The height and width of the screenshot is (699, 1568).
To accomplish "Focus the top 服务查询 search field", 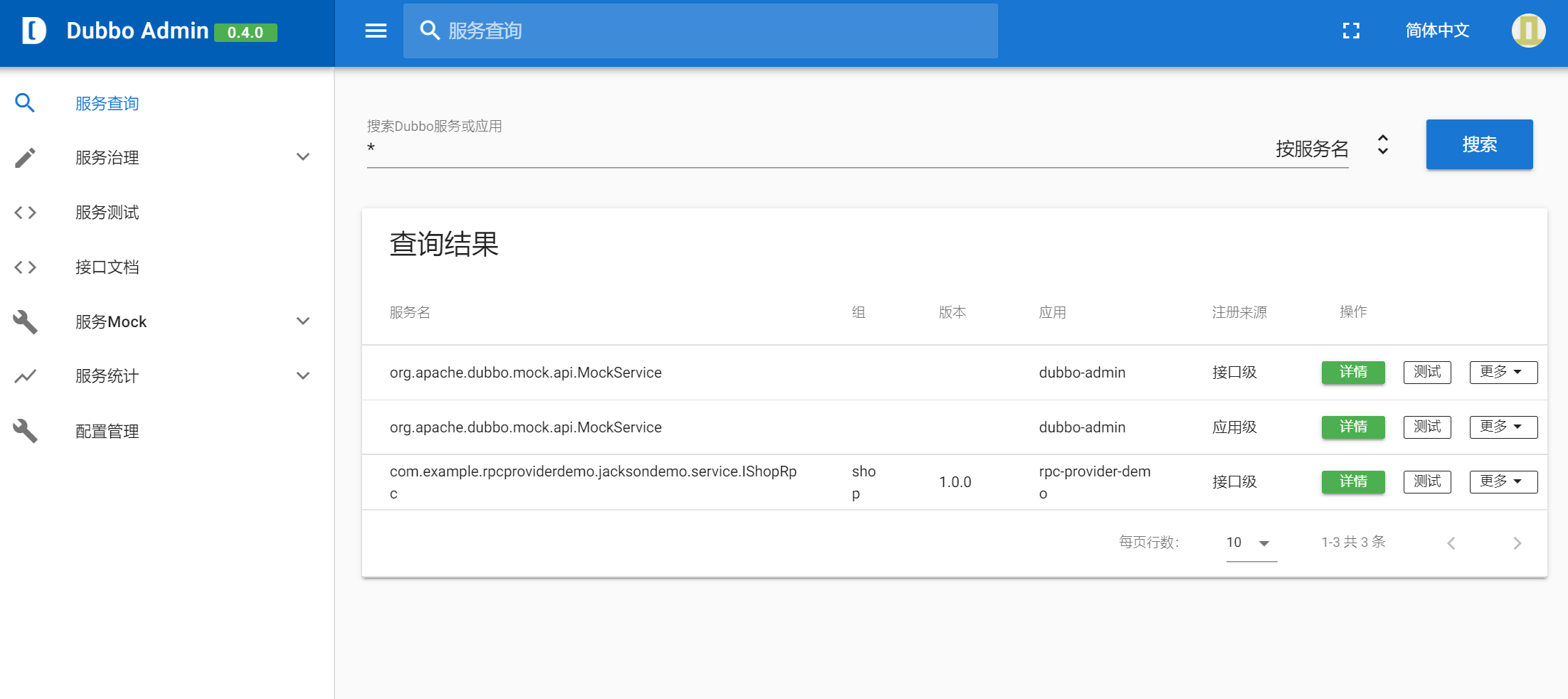I will click(700, 31).
